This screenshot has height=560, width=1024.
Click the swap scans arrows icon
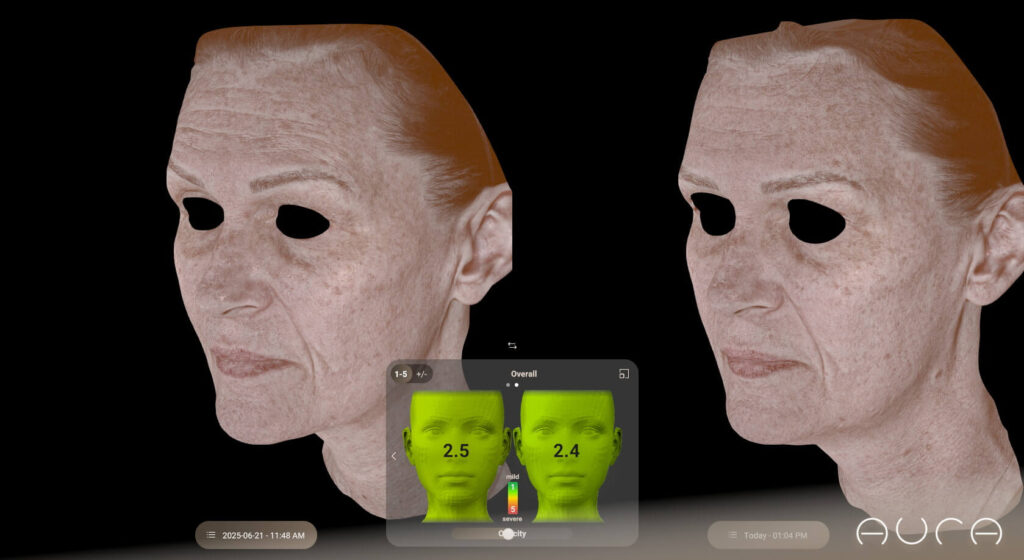pos(512,345)
